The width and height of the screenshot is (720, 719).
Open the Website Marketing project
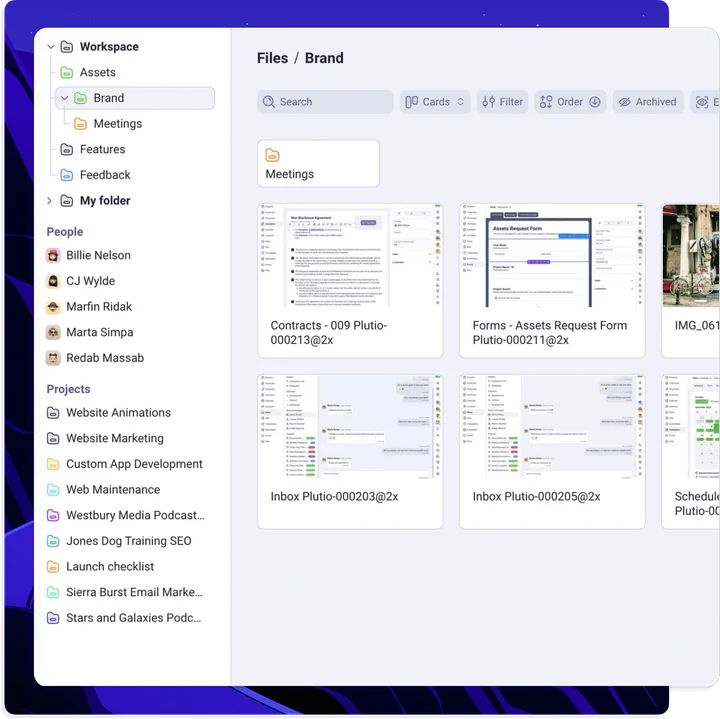(x=114, y=438)
